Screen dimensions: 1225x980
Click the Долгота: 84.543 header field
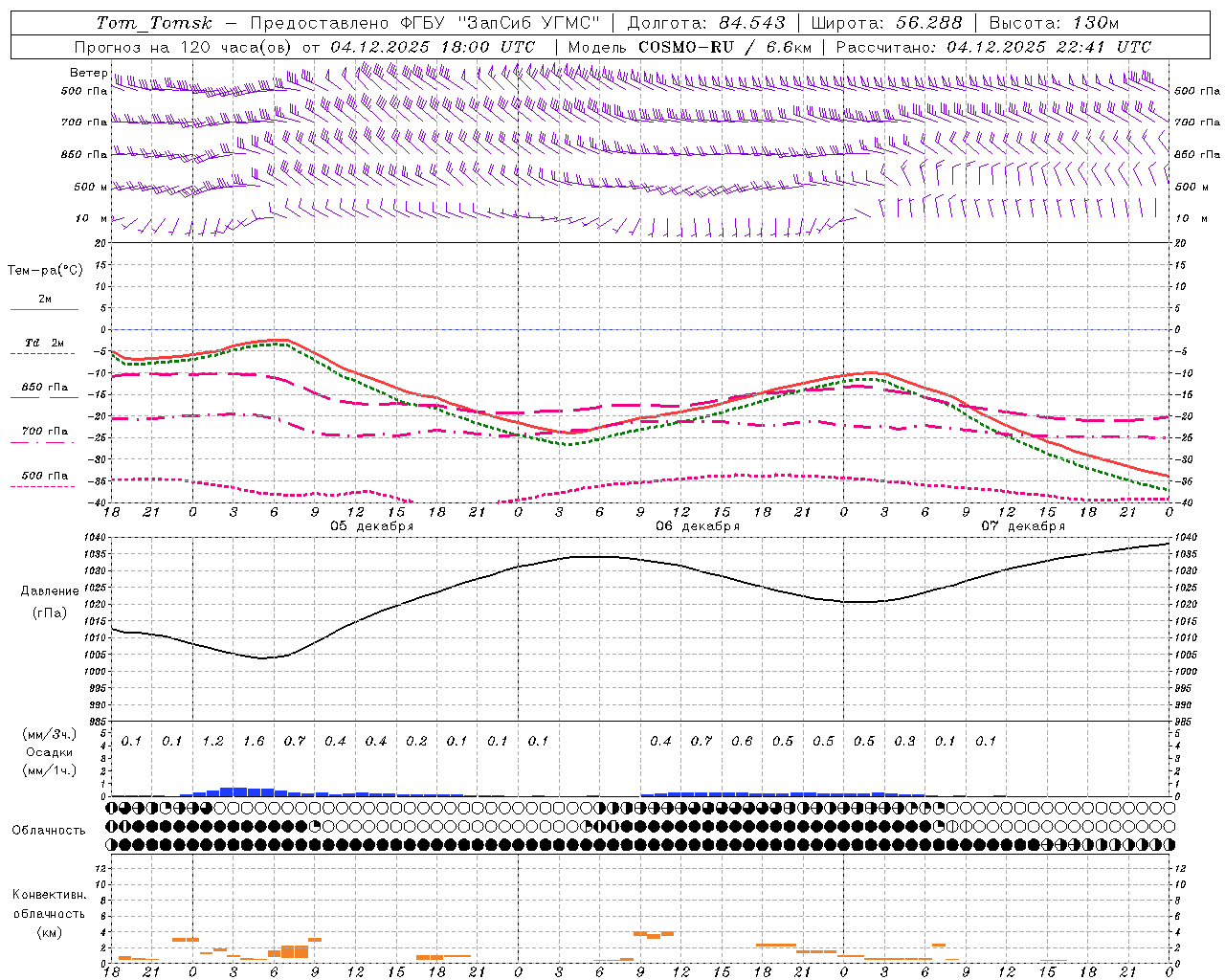706,23
